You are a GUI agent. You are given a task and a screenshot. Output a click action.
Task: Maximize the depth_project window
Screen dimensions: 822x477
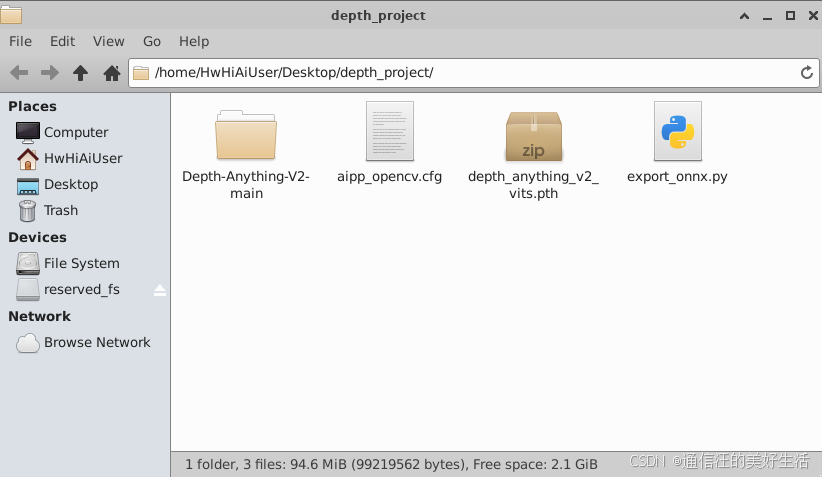tap(791, 16)
